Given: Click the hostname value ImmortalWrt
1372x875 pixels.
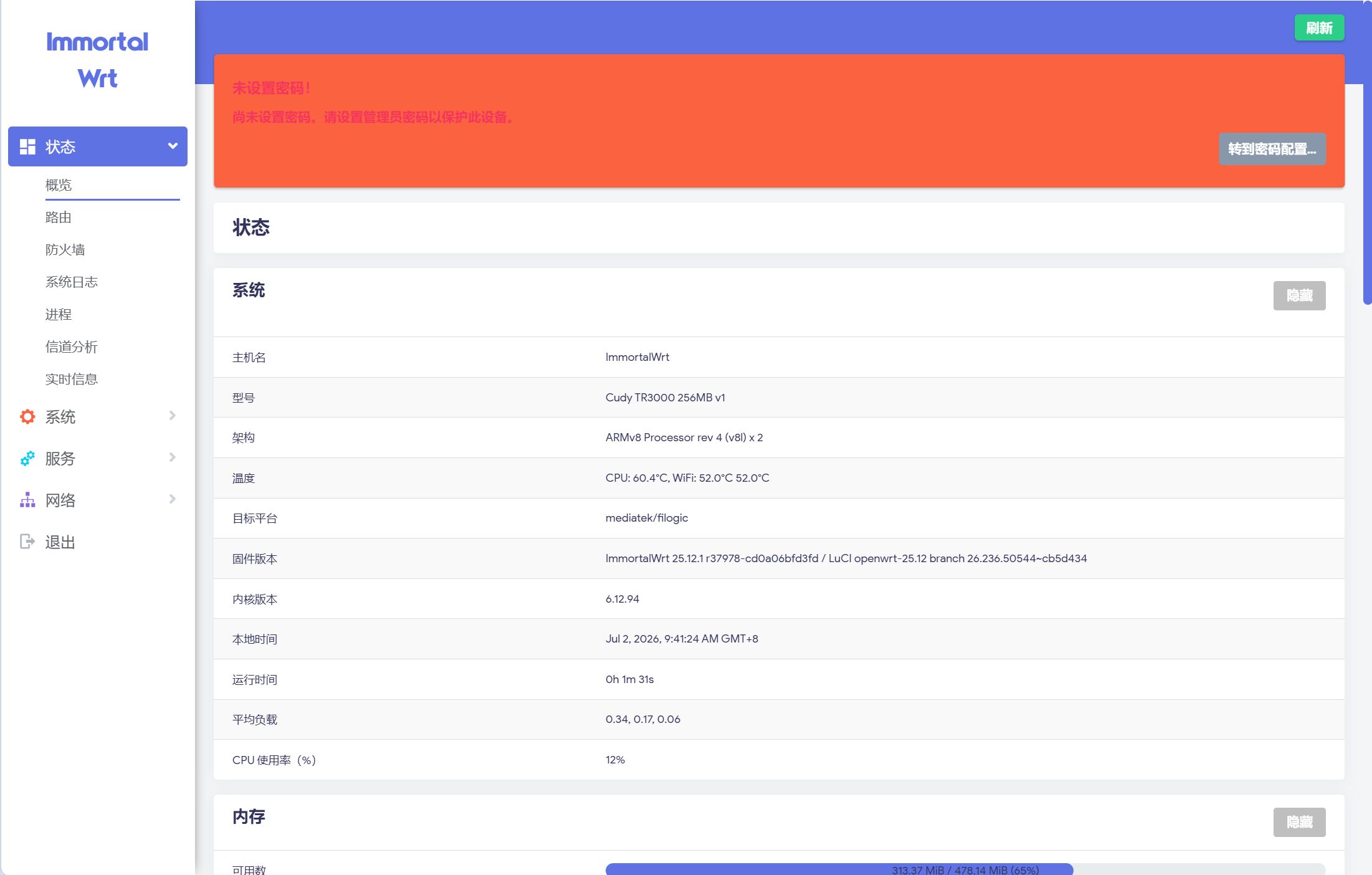Looking at the screenshot, I should point(637,357).
